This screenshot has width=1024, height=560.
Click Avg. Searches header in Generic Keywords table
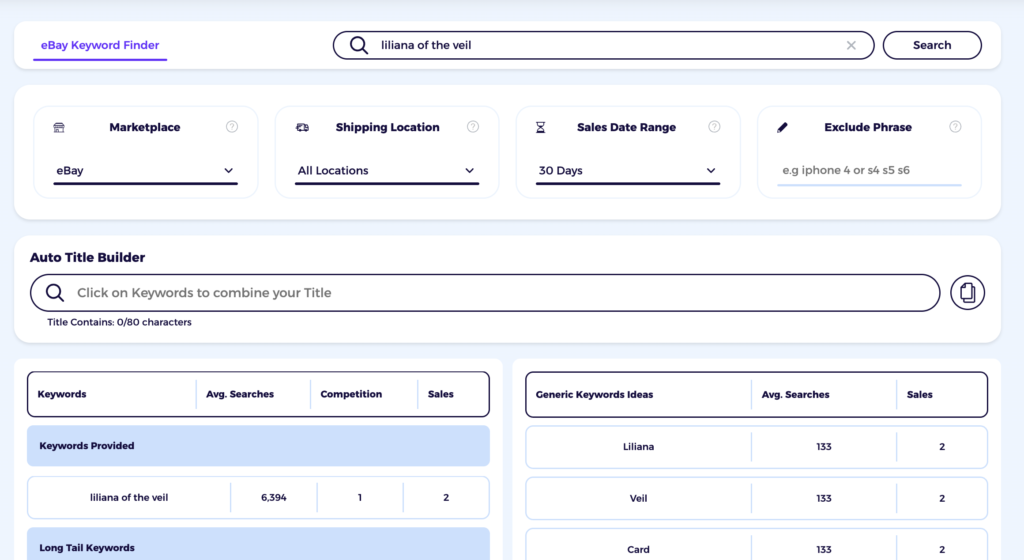(x=795, y=395)
